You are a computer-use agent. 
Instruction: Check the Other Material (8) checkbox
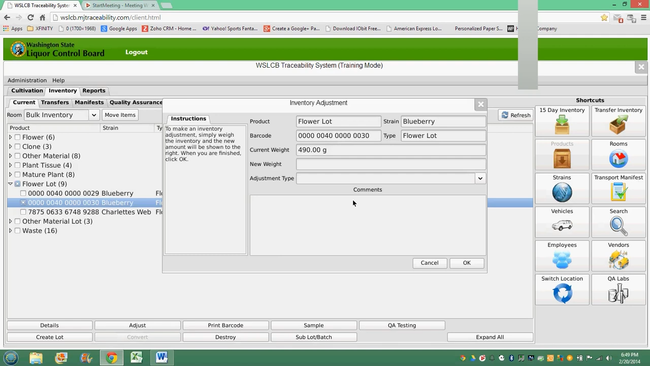17,156
